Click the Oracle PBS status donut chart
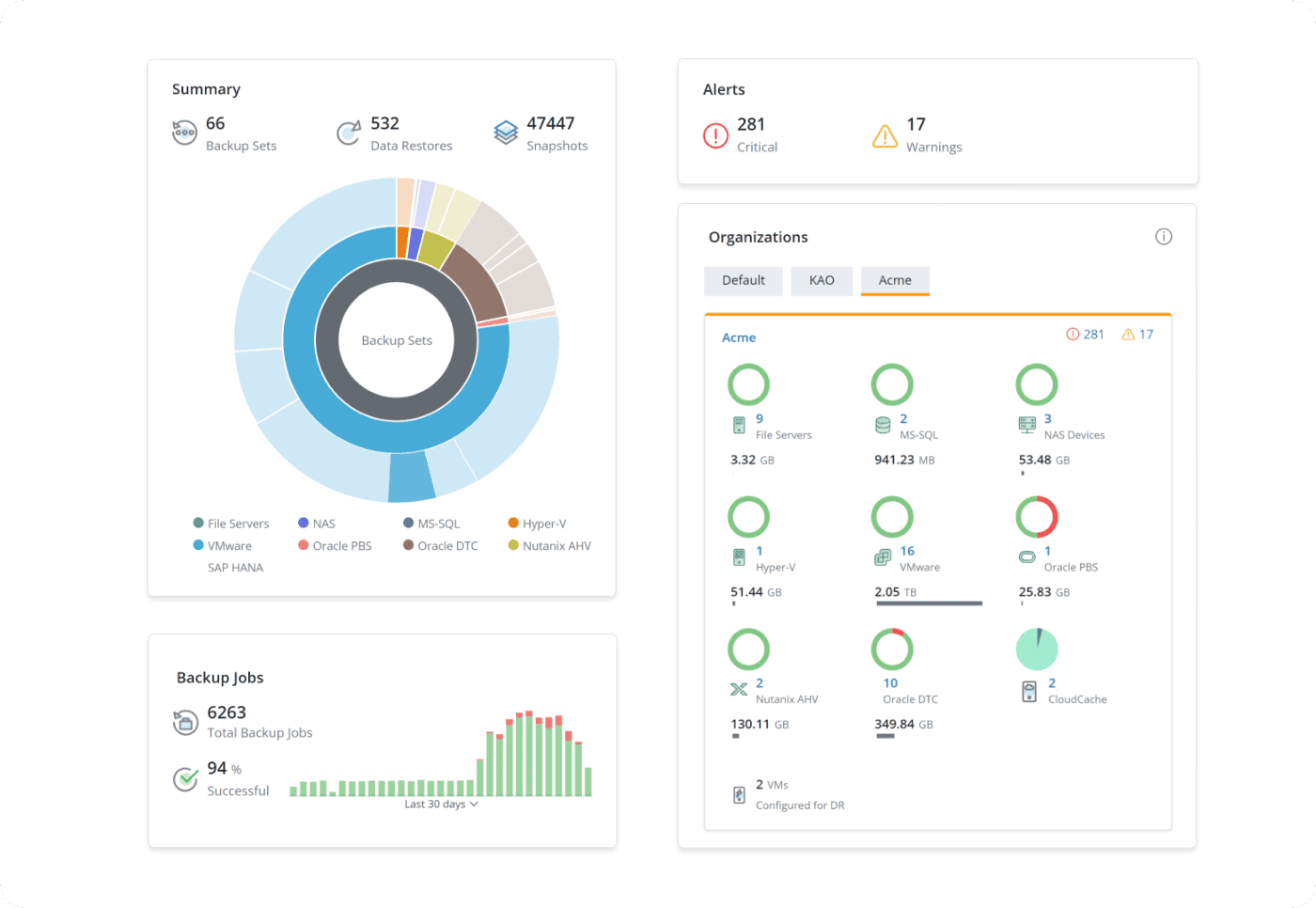 point(1037,517)
